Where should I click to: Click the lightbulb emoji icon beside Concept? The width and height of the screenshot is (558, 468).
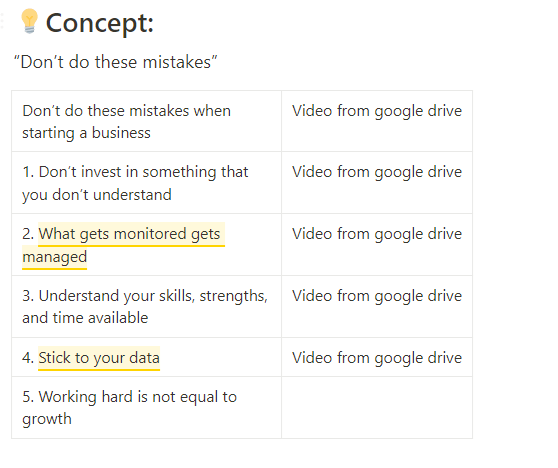[x=29, y=21]
